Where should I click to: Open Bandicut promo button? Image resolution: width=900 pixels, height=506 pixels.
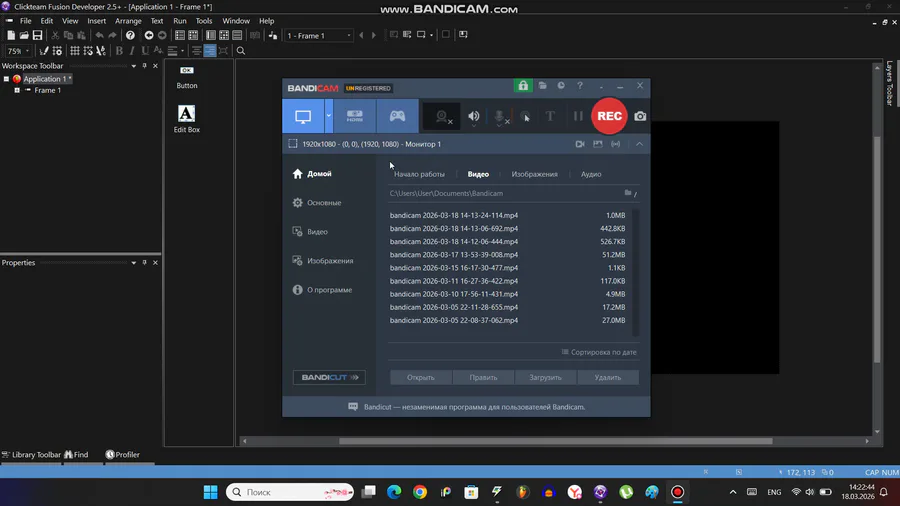pos(329,377)
